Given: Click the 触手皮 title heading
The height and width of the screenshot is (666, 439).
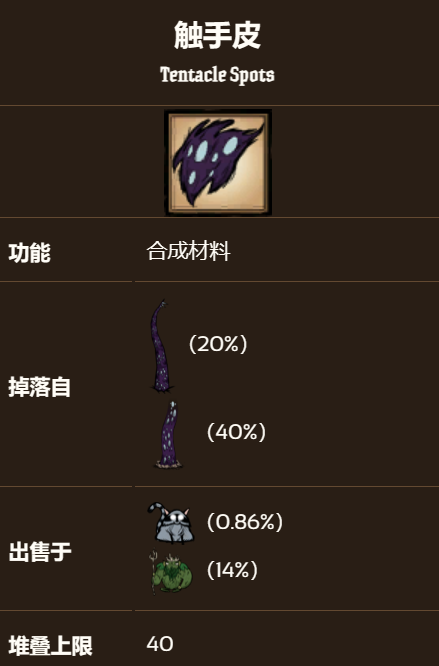Looking at the screenshot, I should [x=217, y=36].
